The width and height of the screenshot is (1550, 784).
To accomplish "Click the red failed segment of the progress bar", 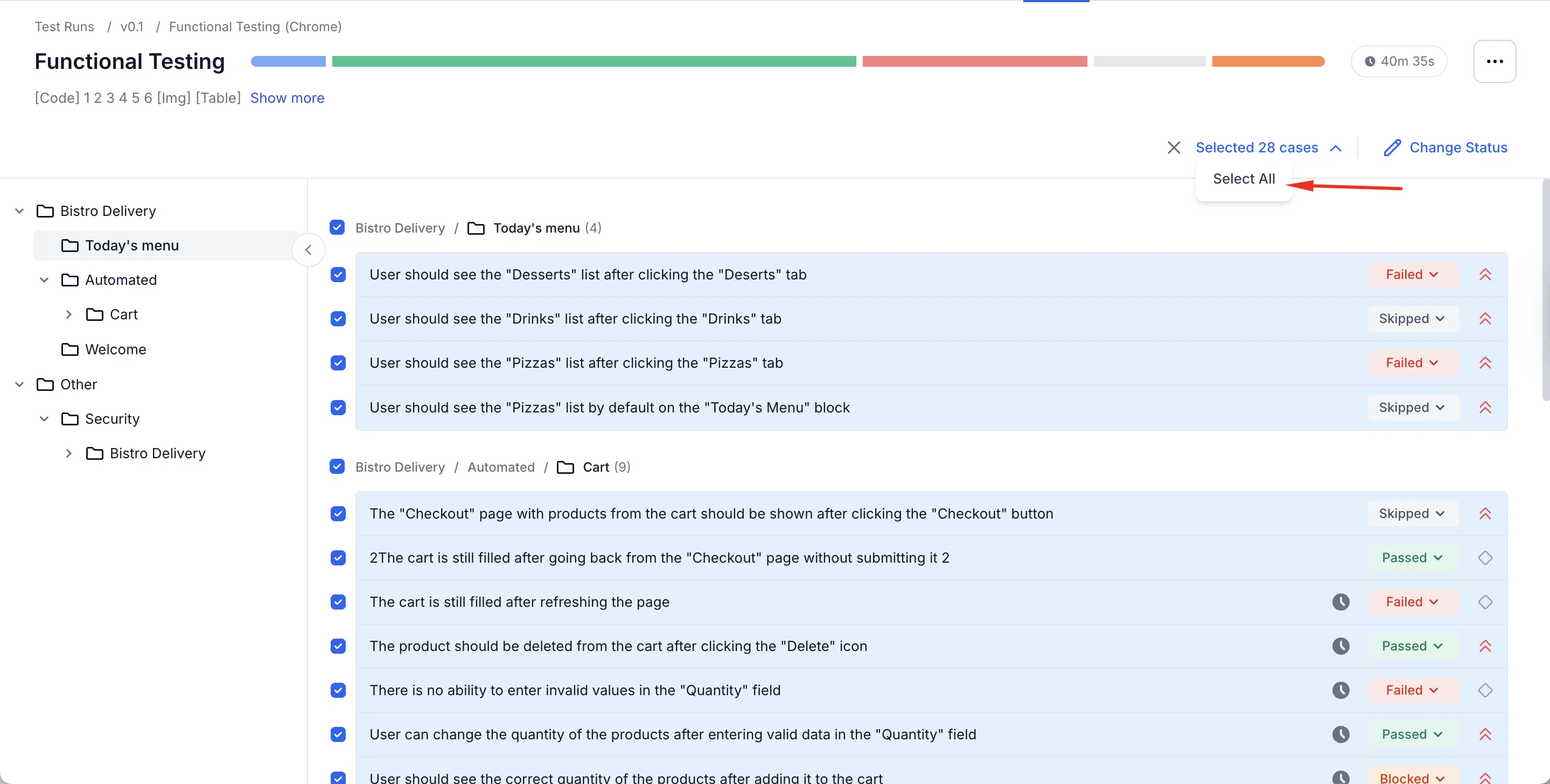I will (x=975, y=61).
